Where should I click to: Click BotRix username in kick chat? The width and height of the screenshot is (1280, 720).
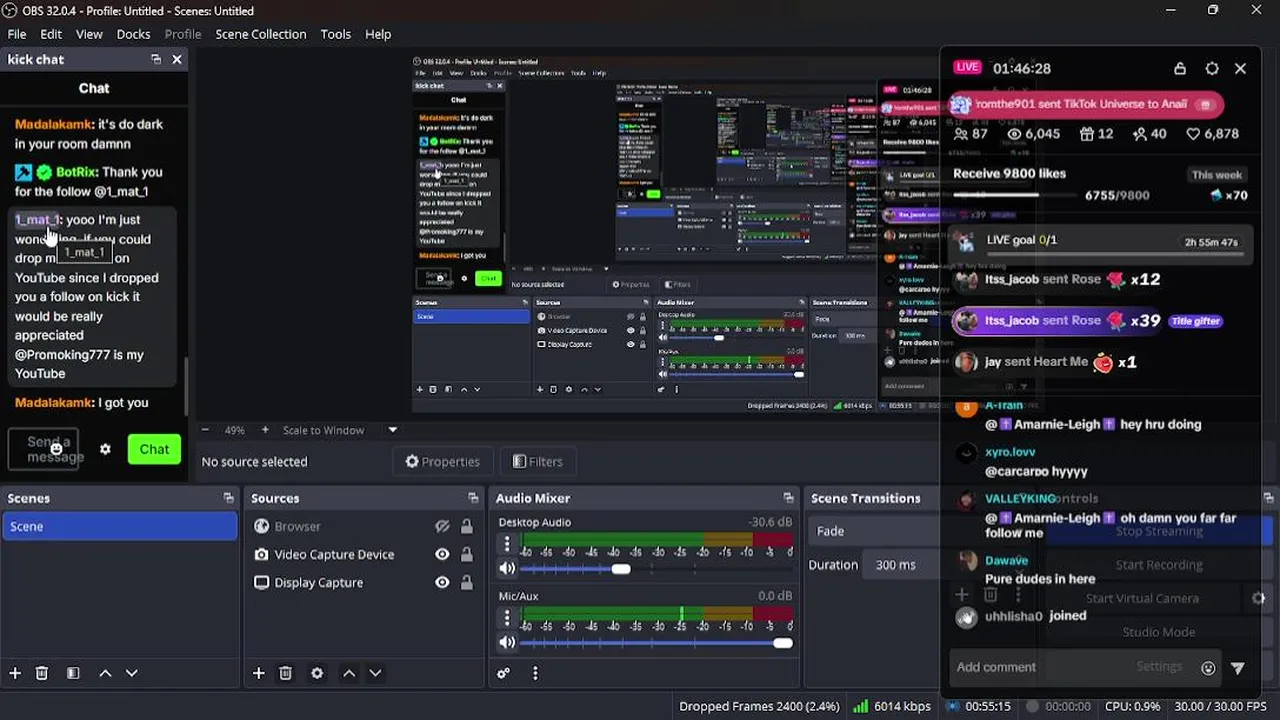75,172
